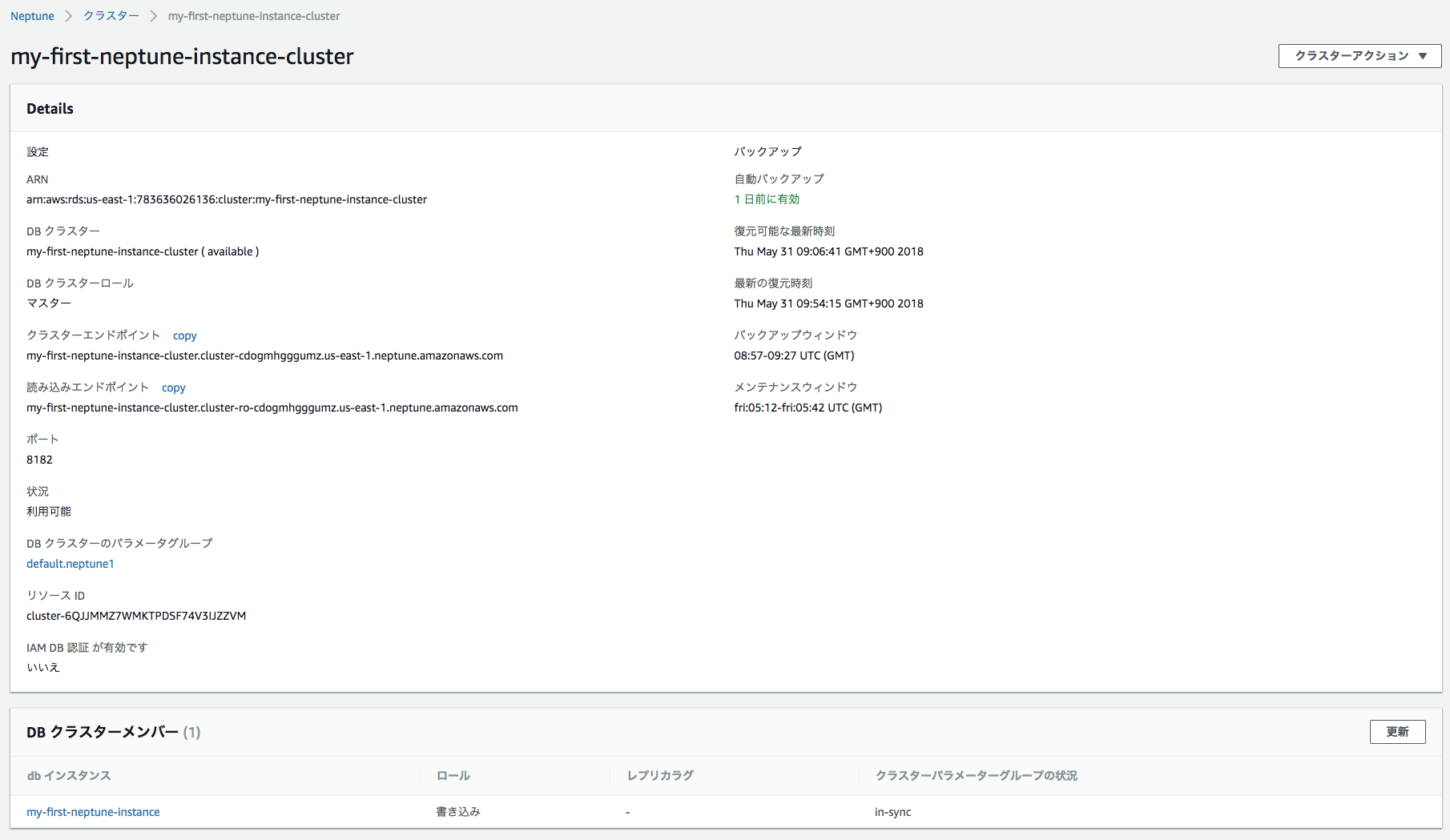
Task: Select the 書き込み role cell
Action: pos(458,812)
